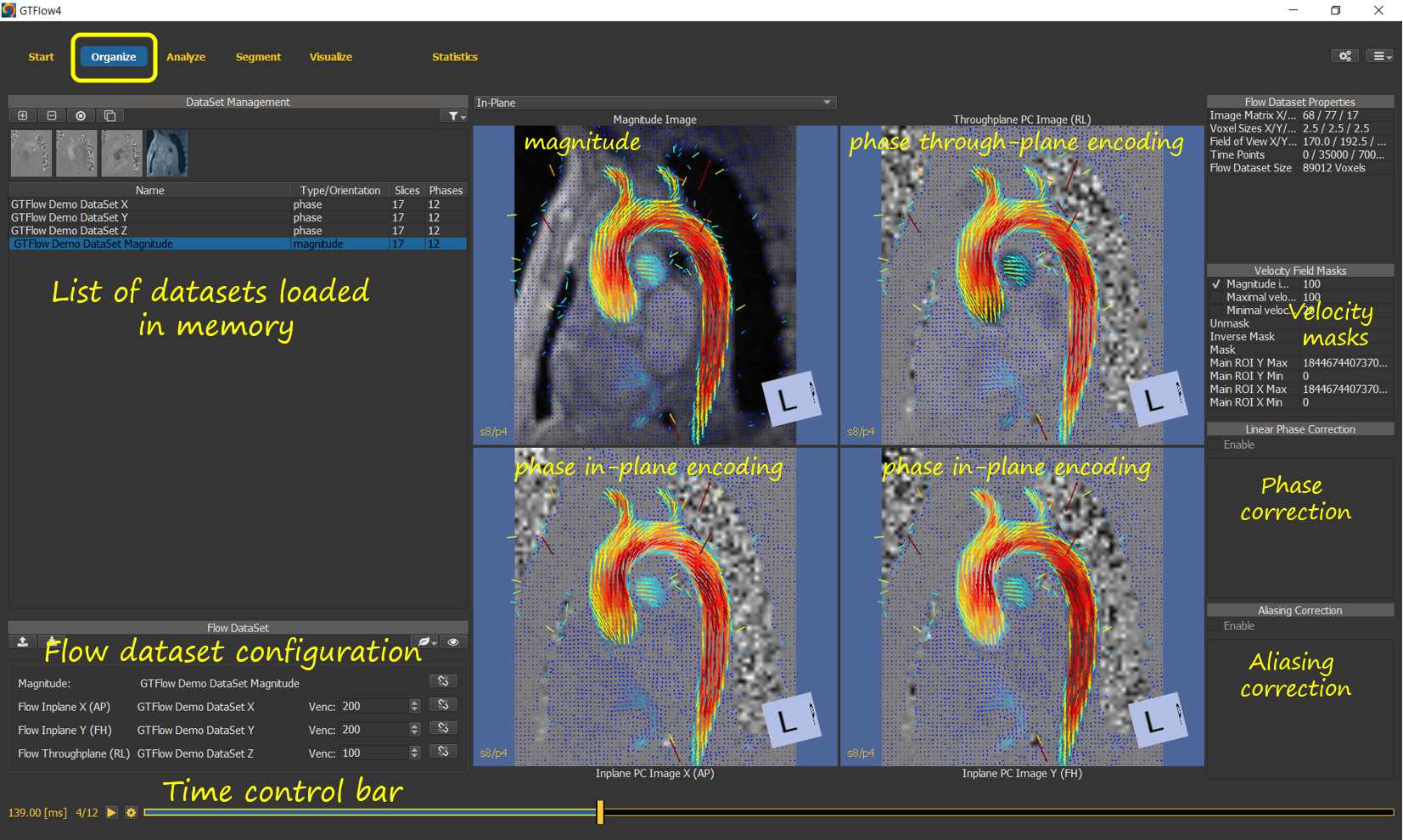Click the Venc stepper for Flow Inplane X
The height and width of the screenshot is (840, 1403).
[414, 706]
